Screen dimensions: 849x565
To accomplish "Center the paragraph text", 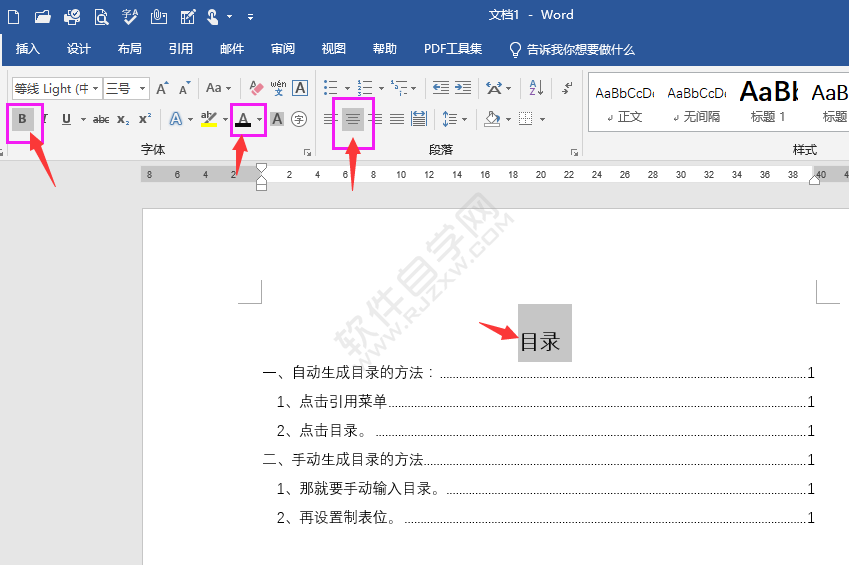I will (x=353, y=119).
